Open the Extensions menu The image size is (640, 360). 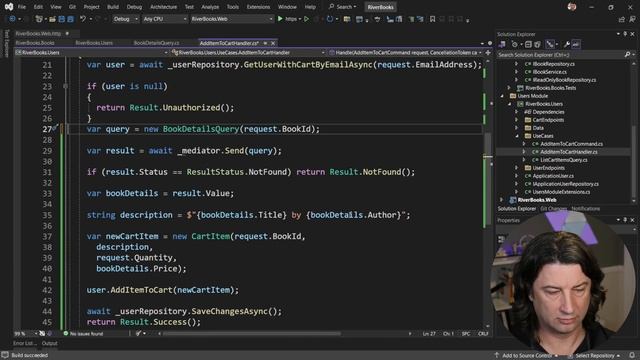pyautogui.click(x=258, y=7)
